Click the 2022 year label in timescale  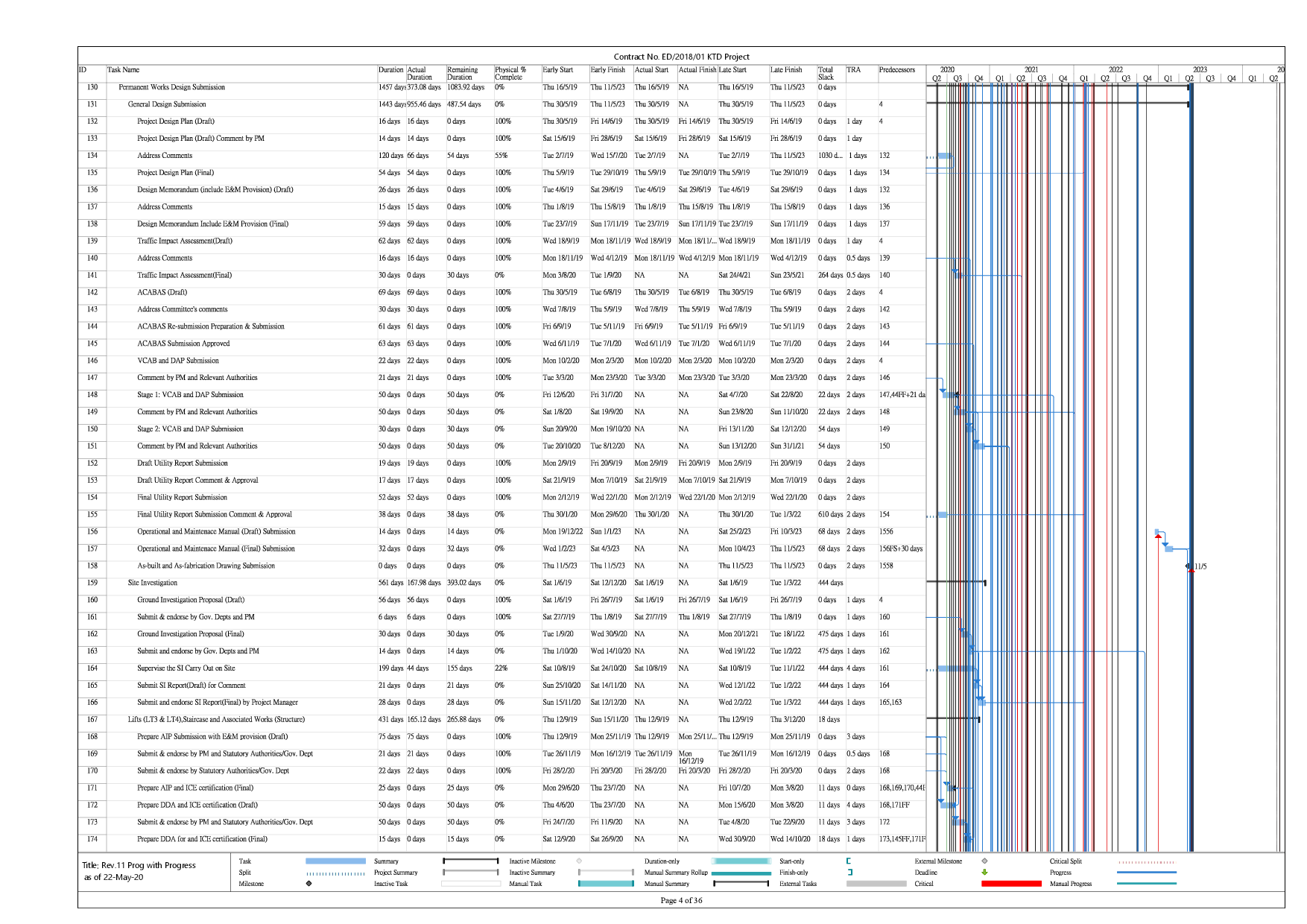click(x=1115, y=69)
